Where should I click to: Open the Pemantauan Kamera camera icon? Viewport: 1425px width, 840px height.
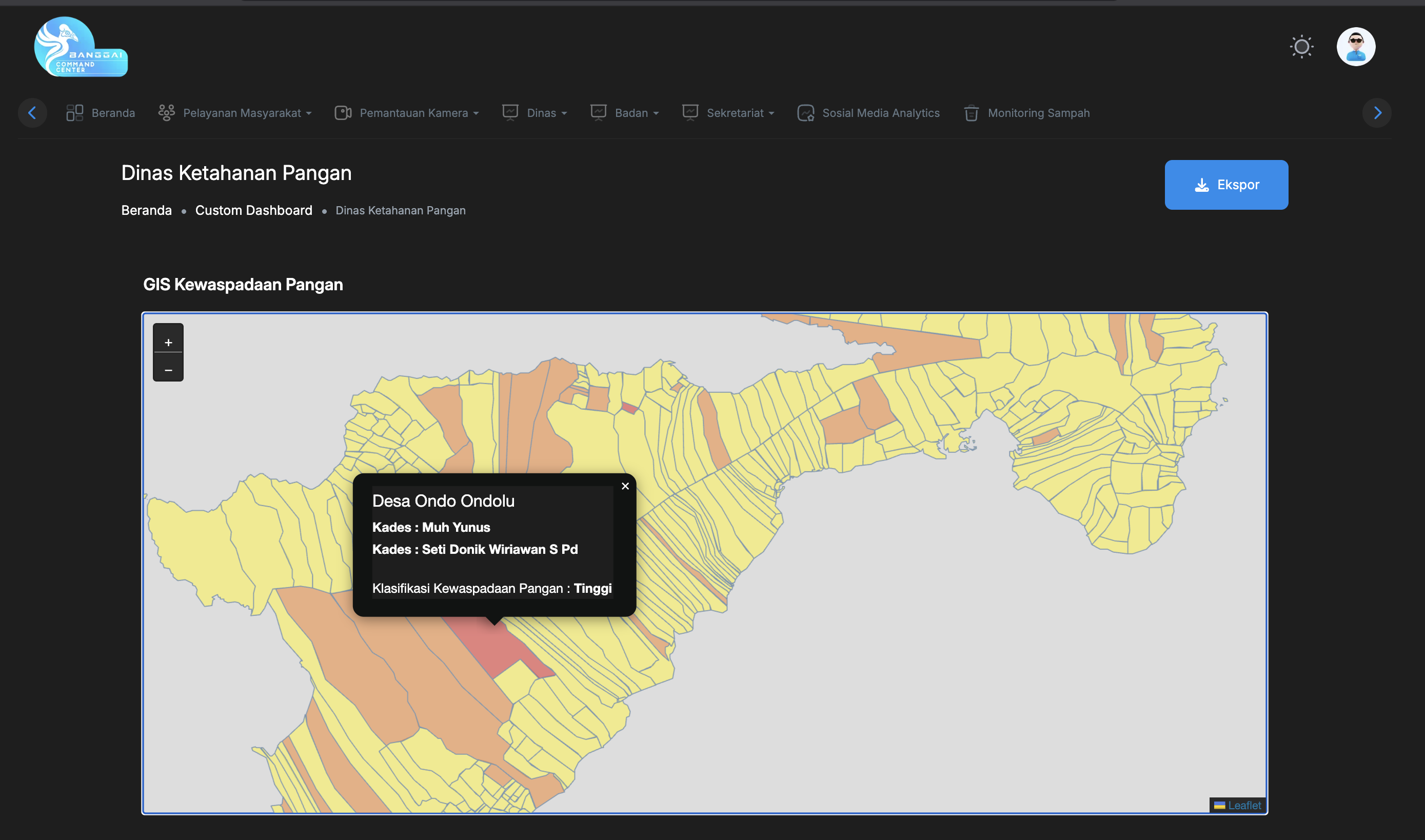point(343,113)
